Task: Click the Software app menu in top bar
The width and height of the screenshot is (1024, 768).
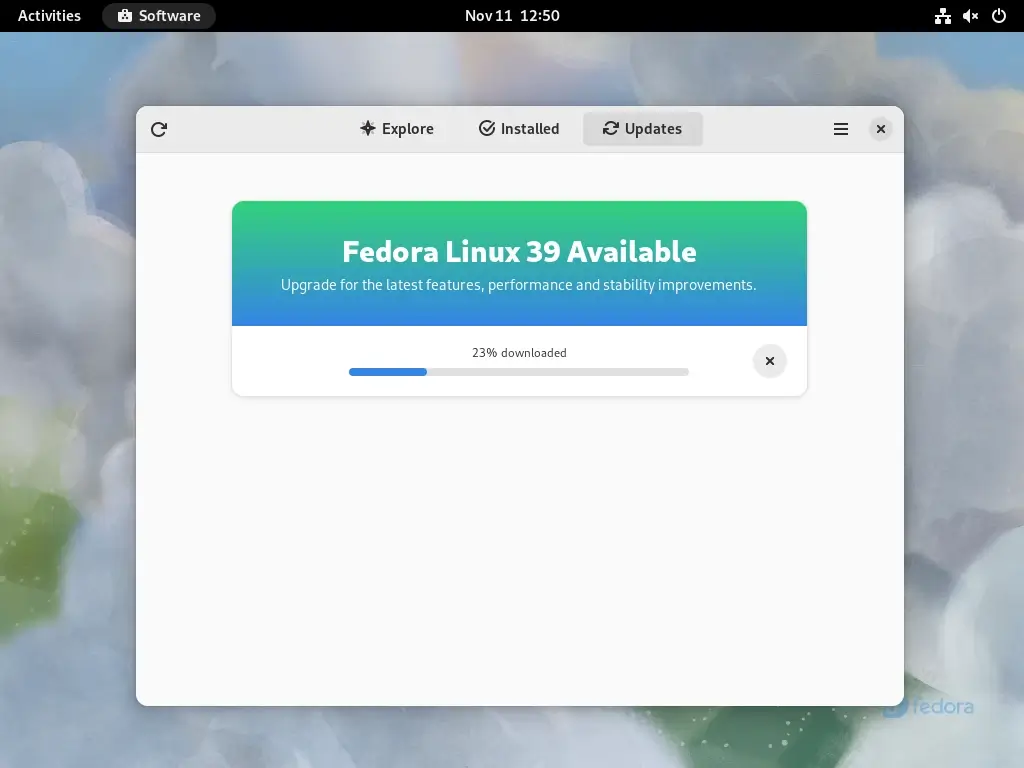Action: [159, 16]
